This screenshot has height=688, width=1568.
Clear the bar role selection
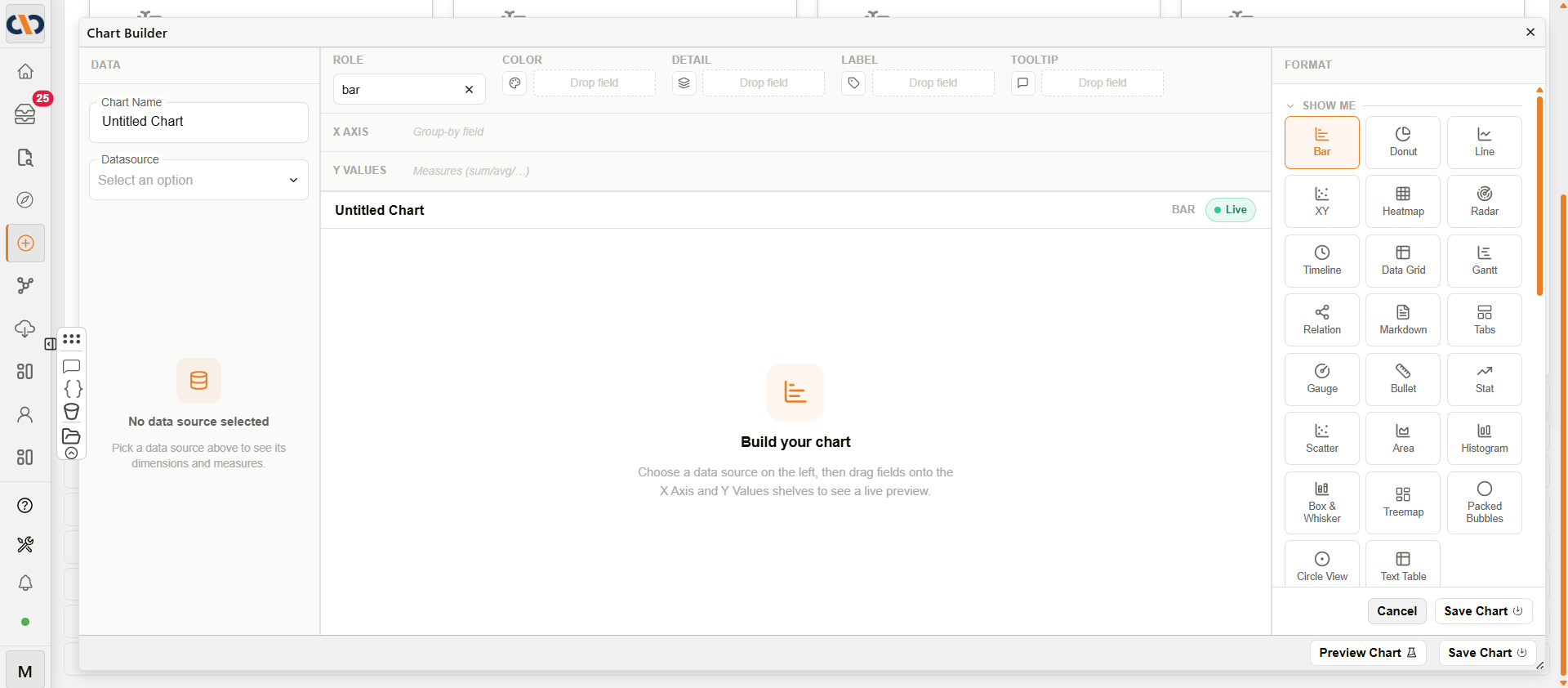[x=469, y=90]
